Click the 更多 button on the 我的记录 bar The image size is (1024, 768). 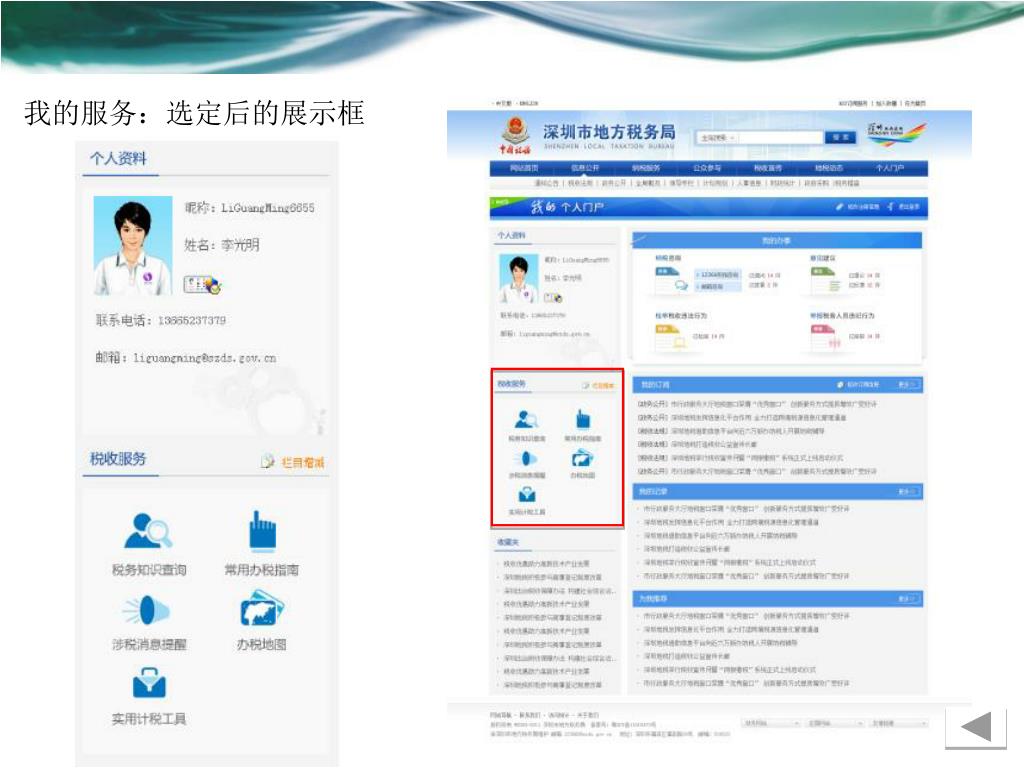point(907,491)
